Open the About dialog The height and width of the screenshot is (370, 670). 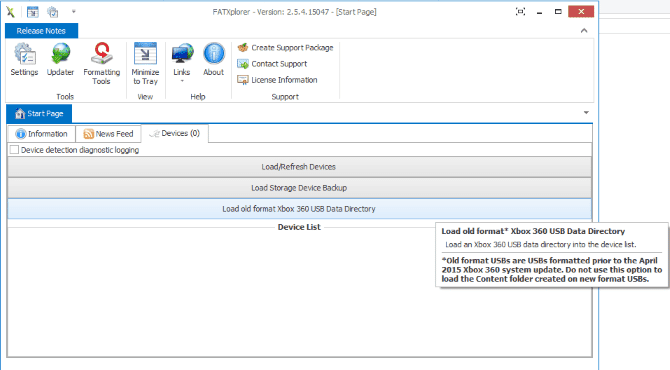pos(214,60)
